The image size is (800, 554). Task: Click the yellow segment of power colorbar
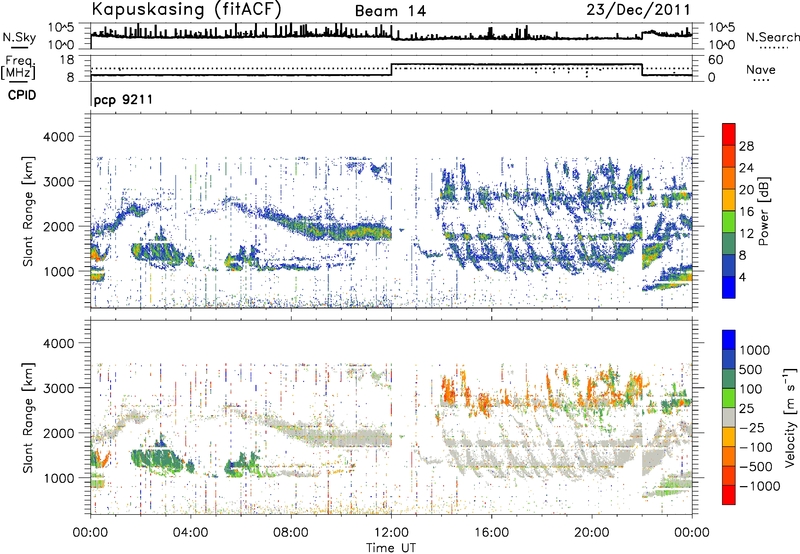pyautogui.click(x=729, y=200)
